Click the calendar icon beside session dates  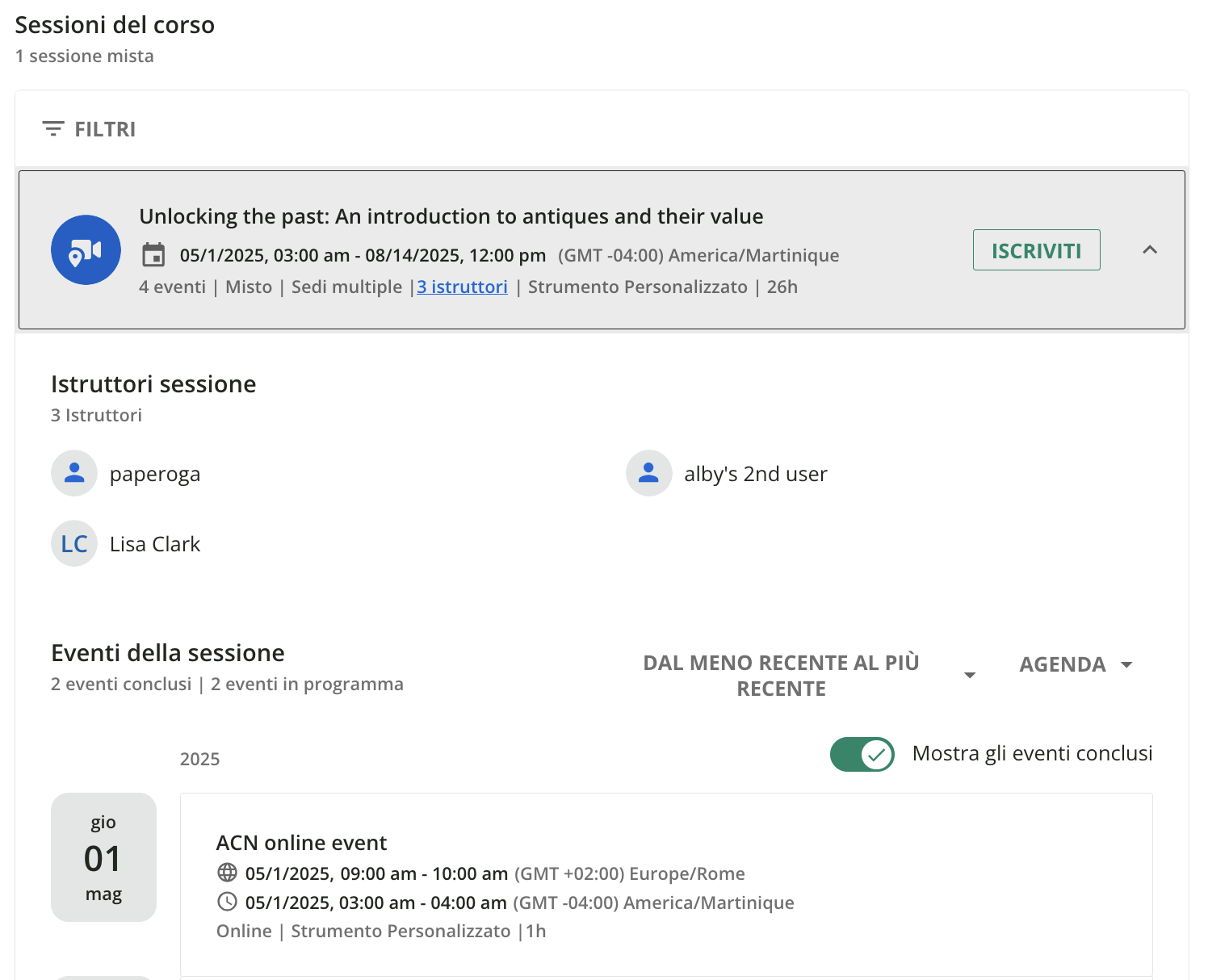coord(153,255)
